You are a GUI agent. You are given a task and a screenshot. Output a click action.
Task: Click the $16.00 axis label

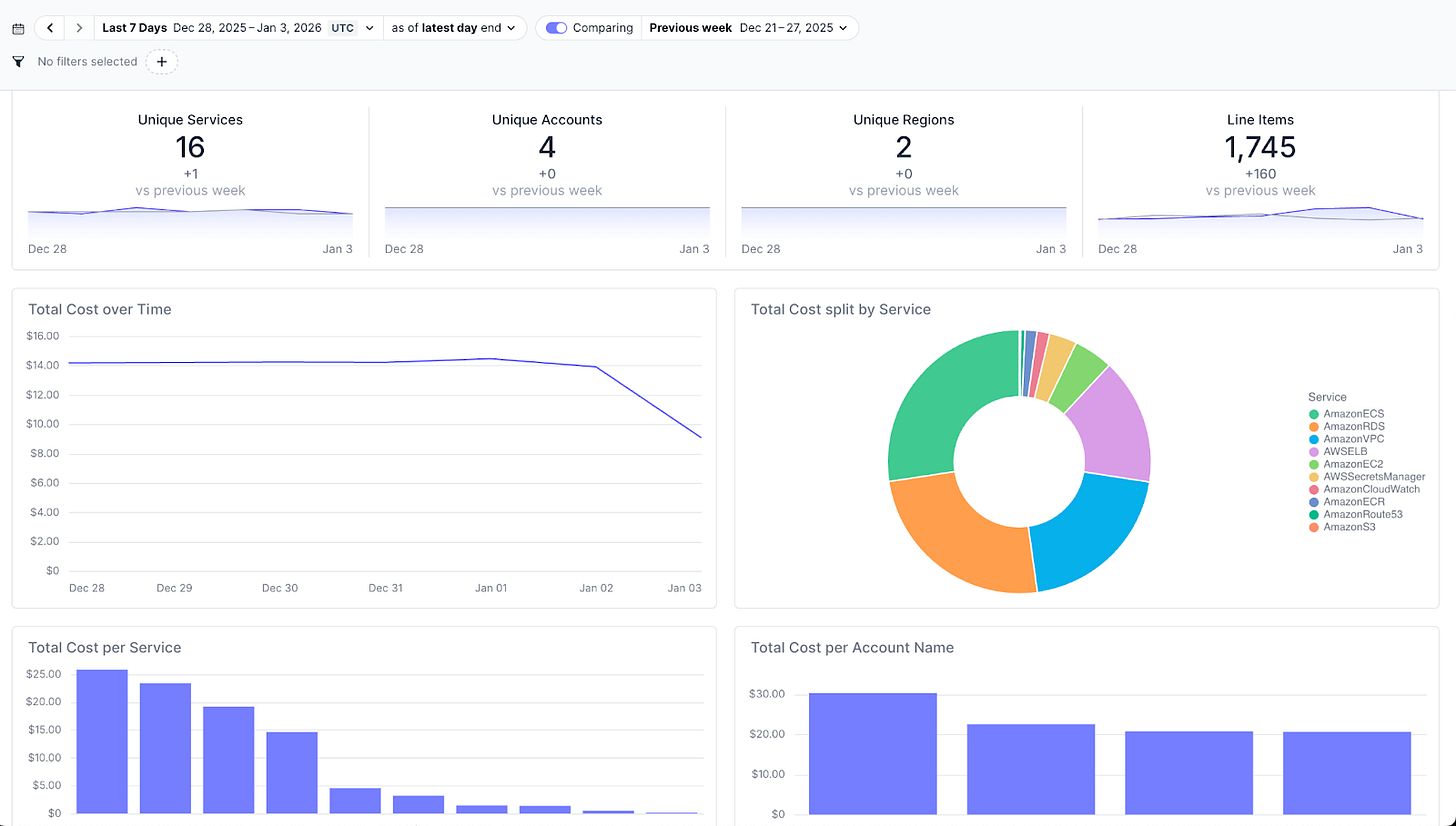click(x=44, y=336)
